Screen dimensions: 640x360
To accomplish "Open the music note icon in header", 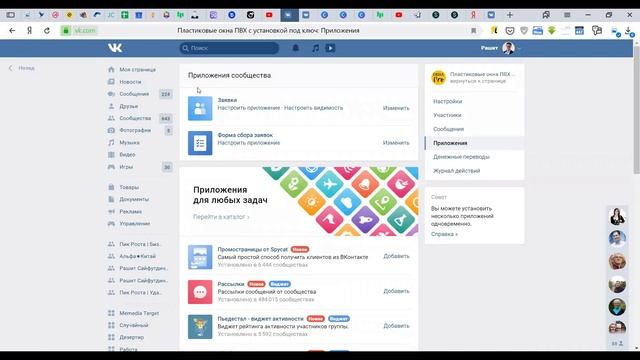I will click(316, 48).
